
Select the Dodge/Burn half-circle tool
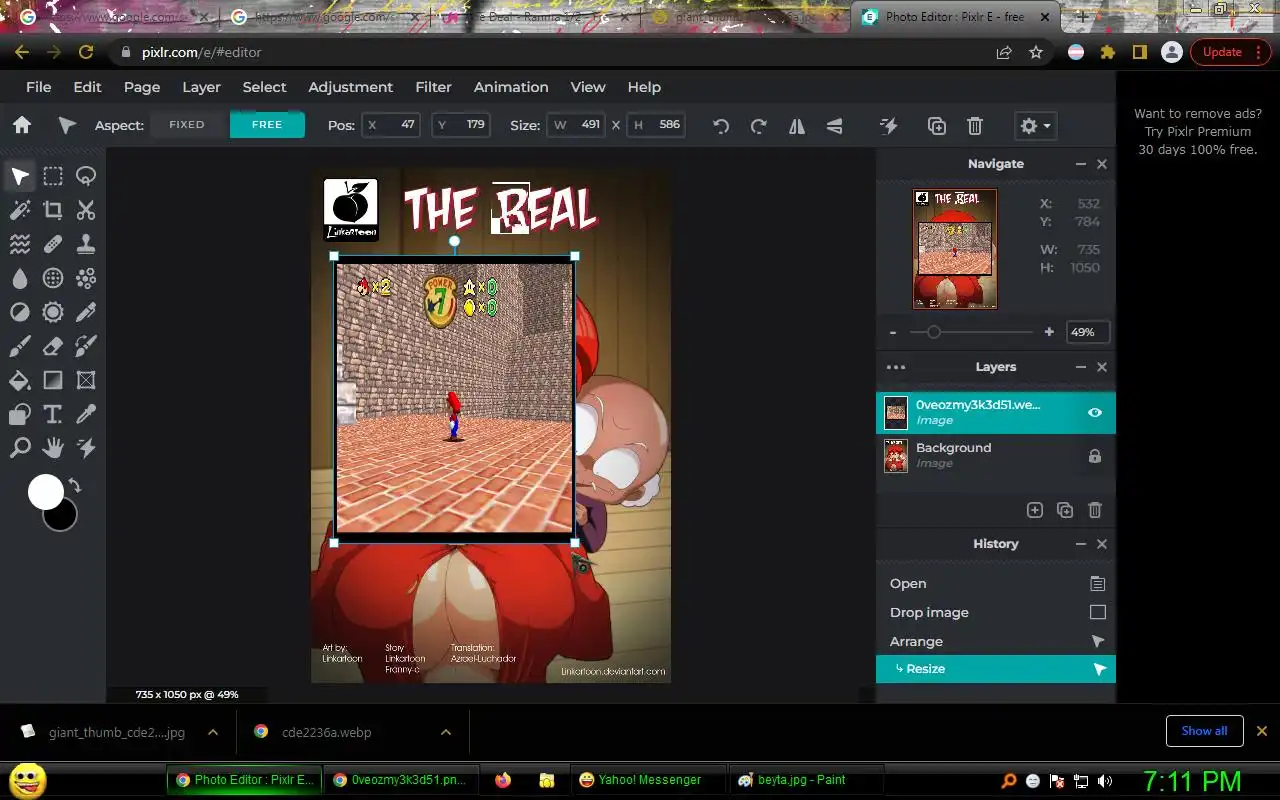[20, 312]
